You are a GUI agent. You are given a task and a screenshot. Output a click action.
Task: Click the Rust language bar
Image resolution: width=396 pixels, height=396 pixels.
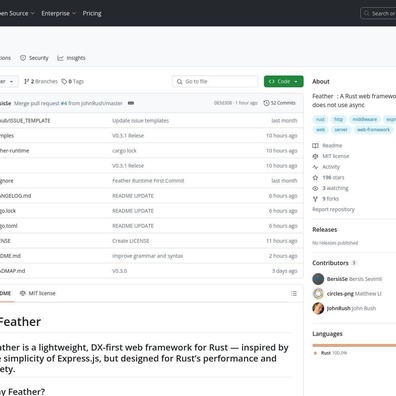coord(354,345)
